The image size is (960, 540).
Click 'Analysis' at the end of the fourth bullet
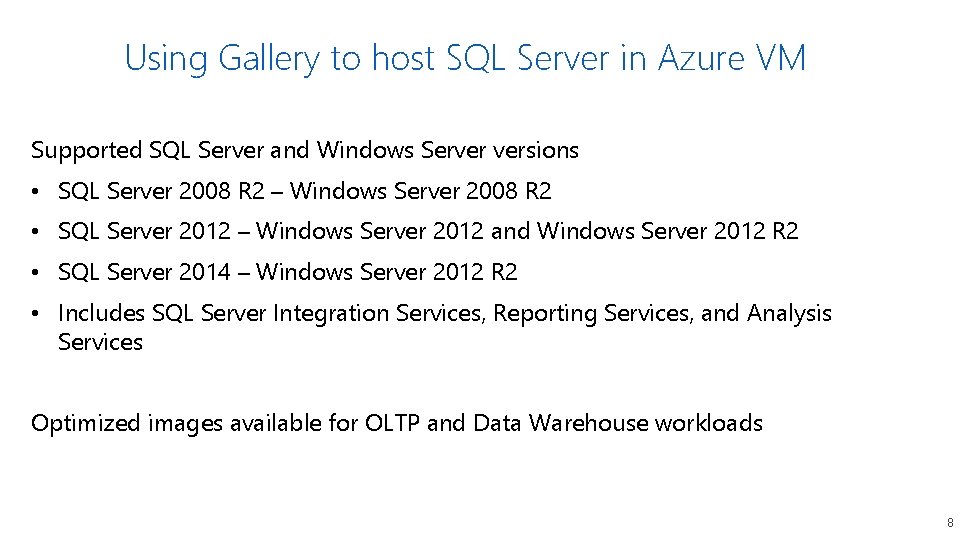[x=789, y=313]
